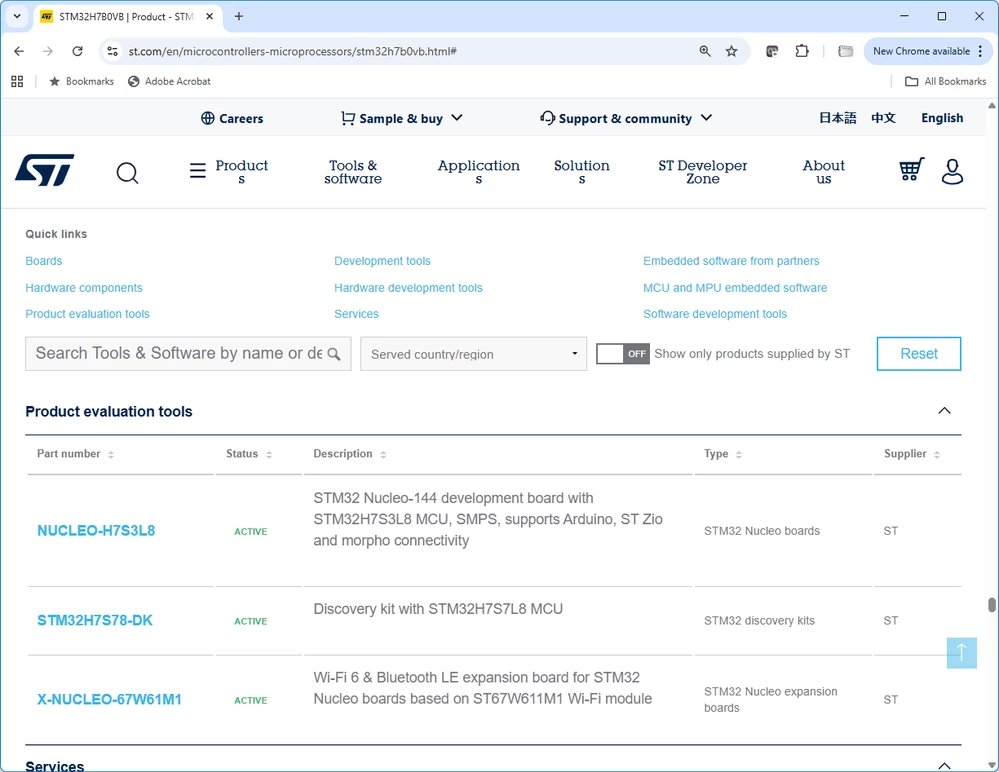Image resolution: width=999 pixels, height=772 pixels.
Task: Switch language to English
Action: [x=942, y=118]
